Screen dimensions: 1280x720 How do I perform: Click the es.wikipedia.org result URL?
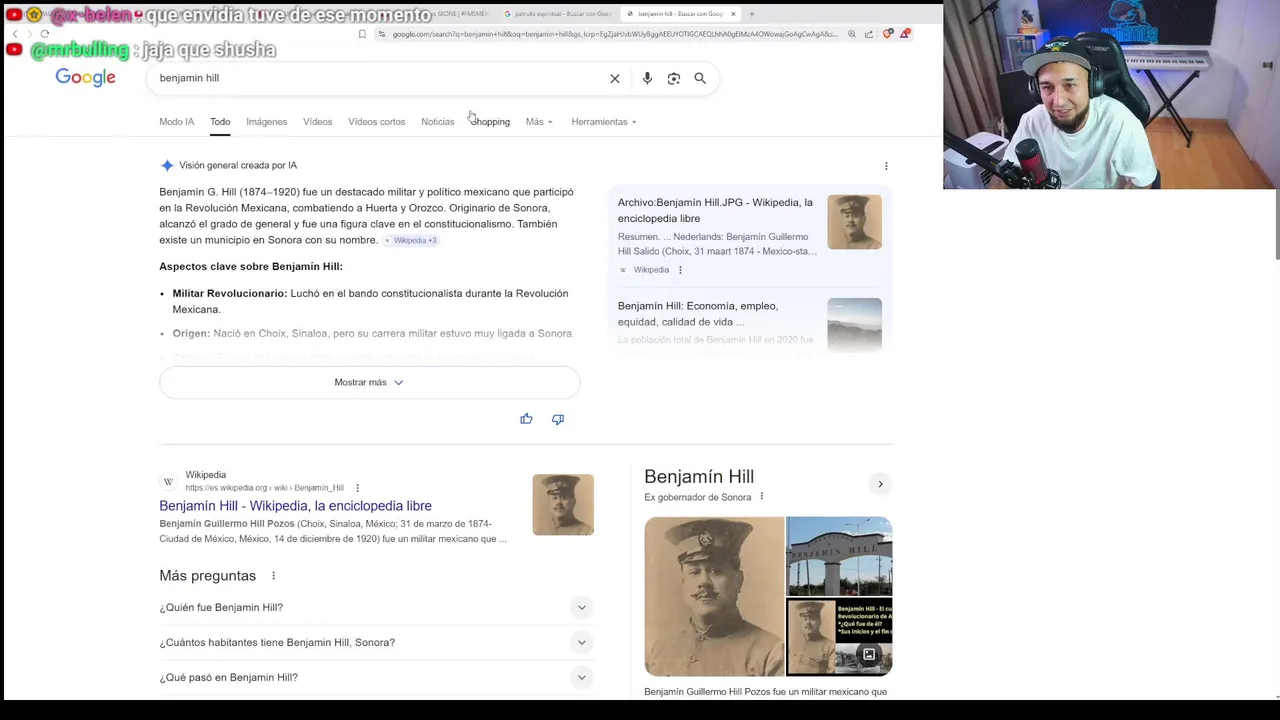coord(264,488)
